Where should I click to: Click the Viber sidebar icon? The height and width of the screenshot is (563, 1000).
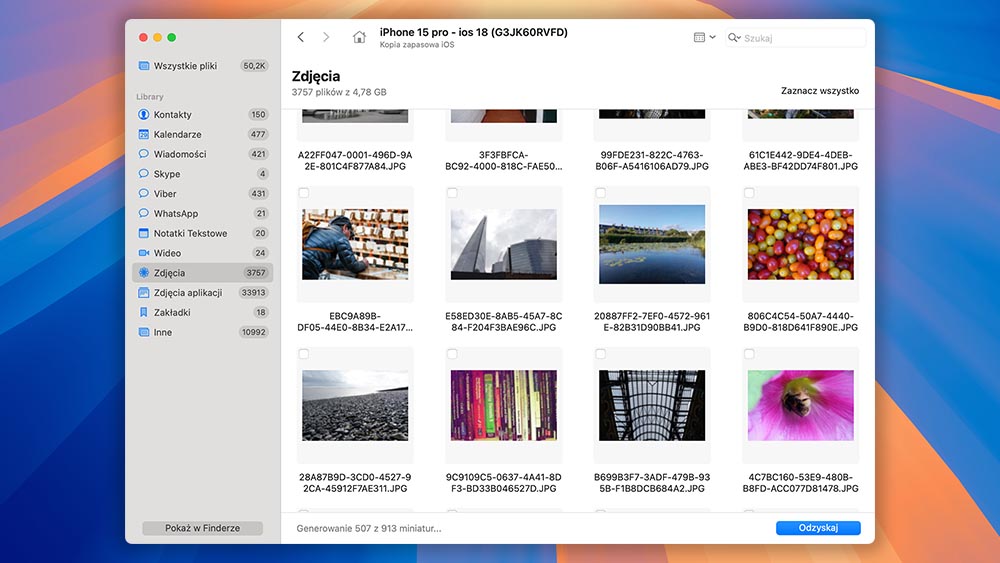pyautogui.click(x=143, y=194)
